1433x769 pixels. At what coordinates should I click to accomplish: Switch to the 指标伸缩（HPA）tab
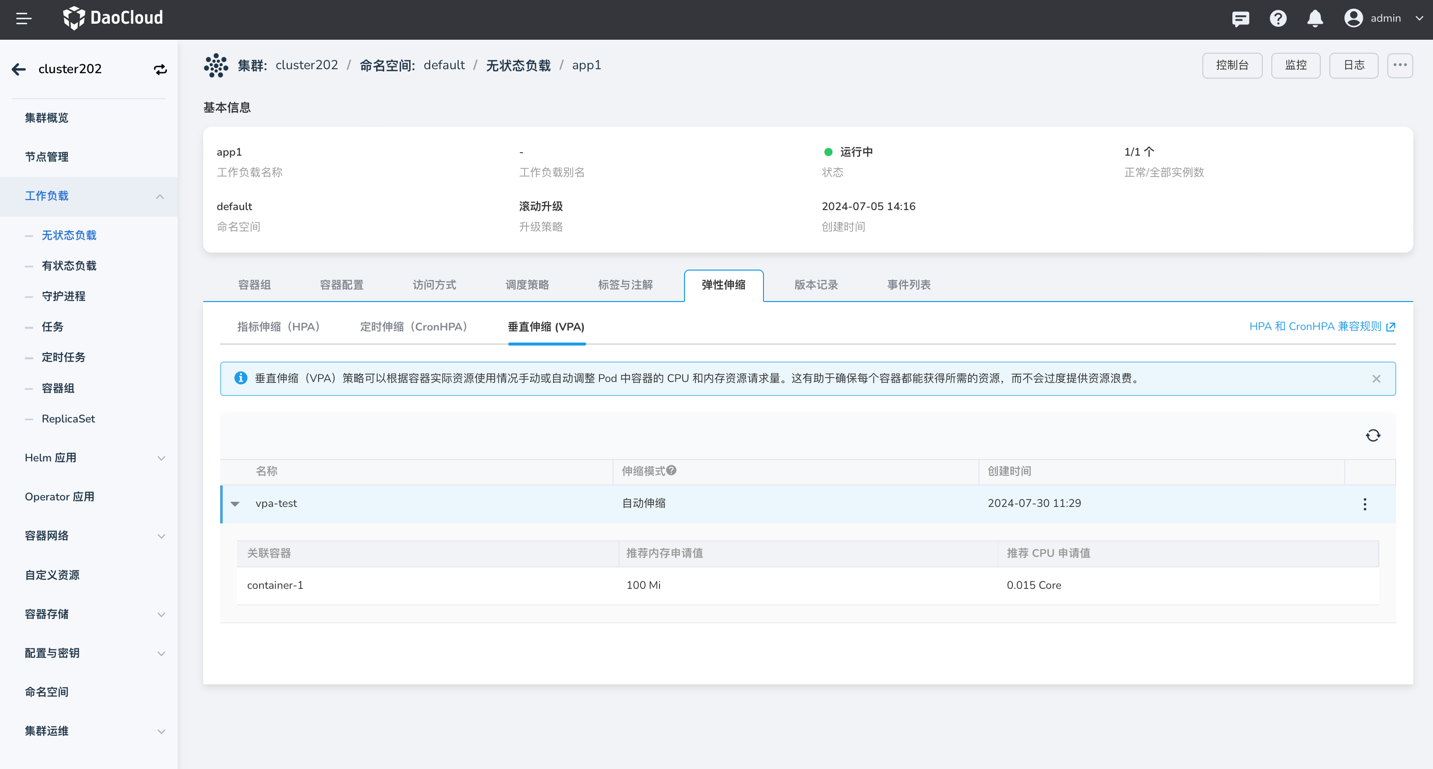tap(279, 327)
